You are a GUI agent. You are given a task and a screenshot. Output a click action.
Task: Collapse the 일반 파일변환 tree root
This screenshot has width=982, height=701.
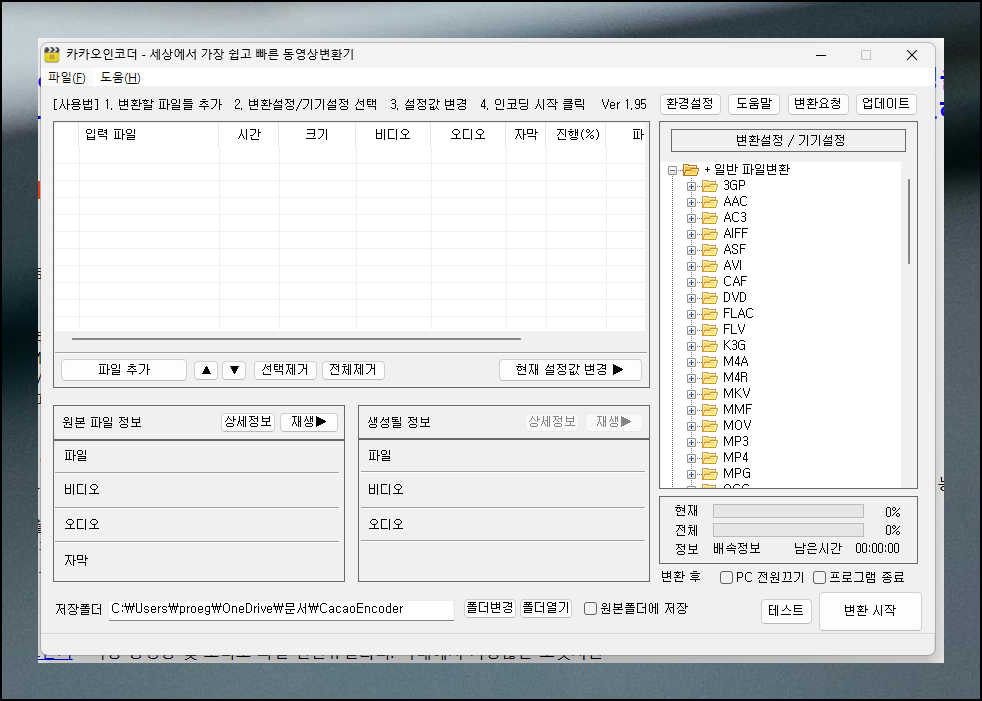[672, 170]
